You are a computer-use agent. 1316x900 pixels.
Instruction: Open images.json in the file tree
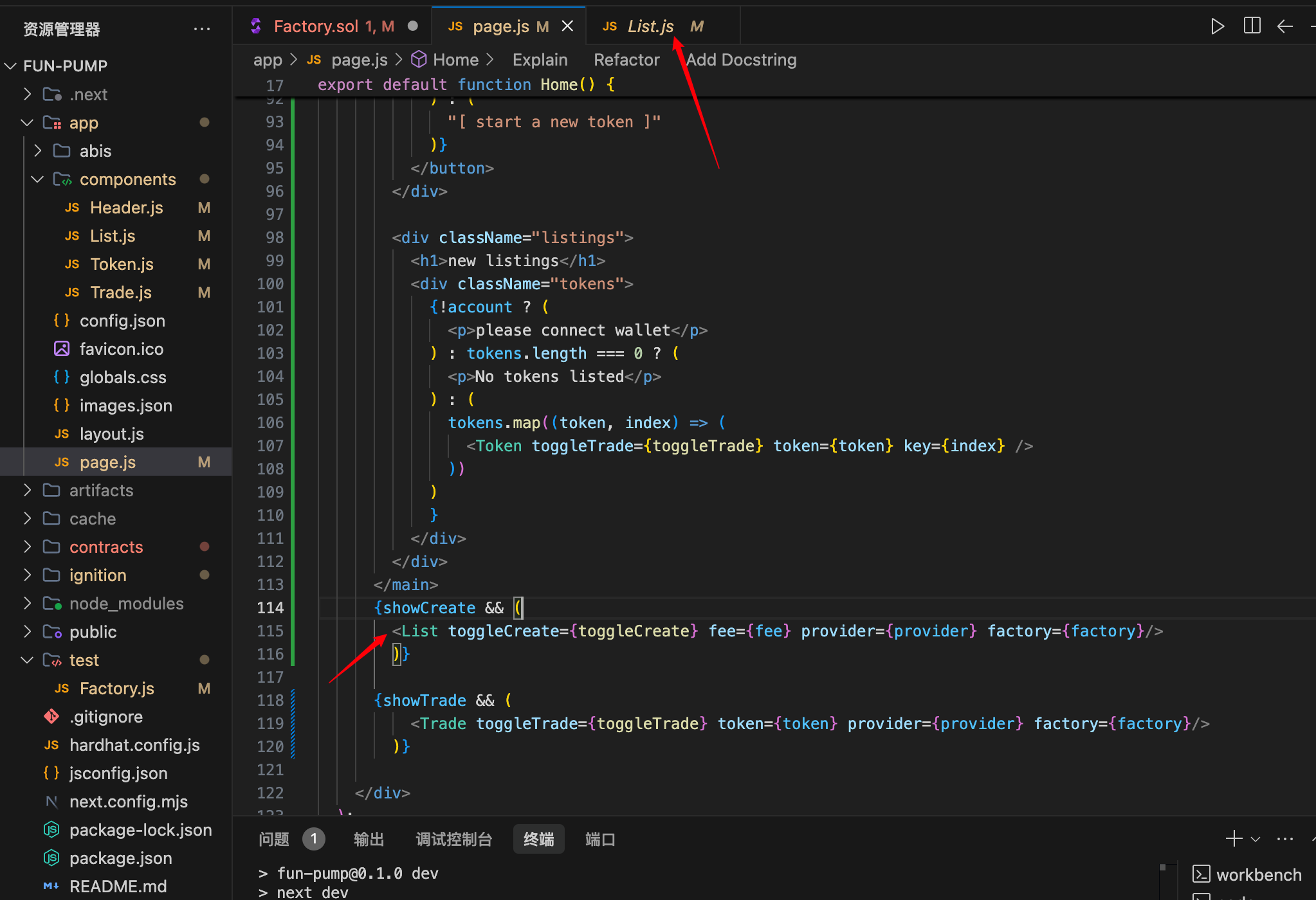point(116,406)
